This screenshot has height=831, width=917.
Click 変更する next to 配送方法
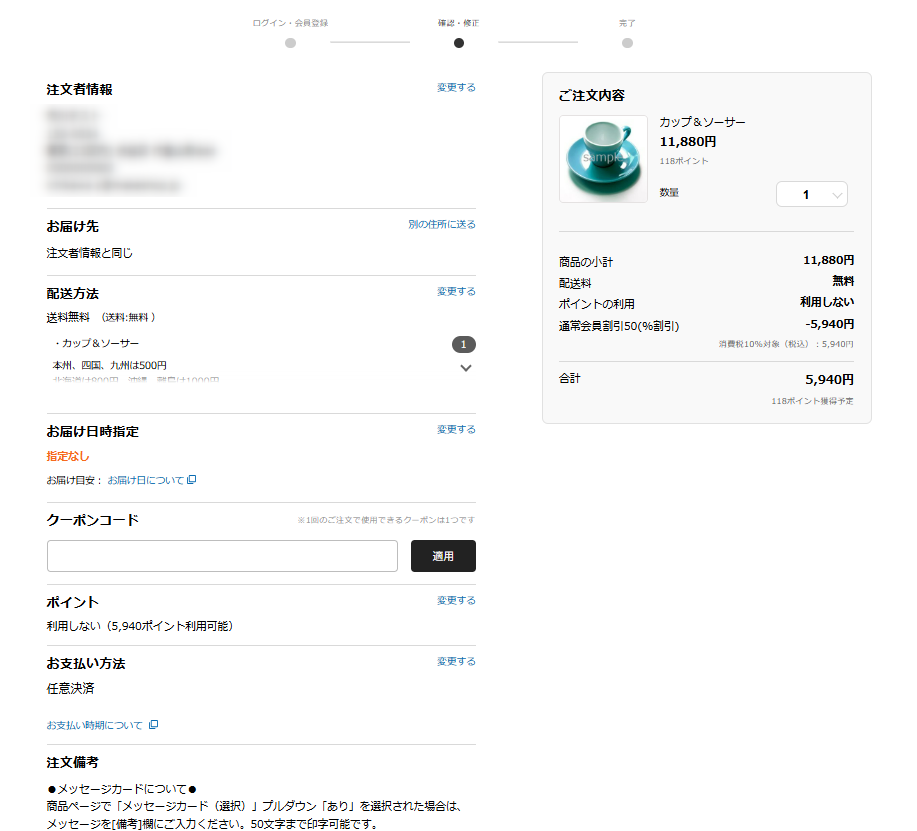(x=456, y=292)
